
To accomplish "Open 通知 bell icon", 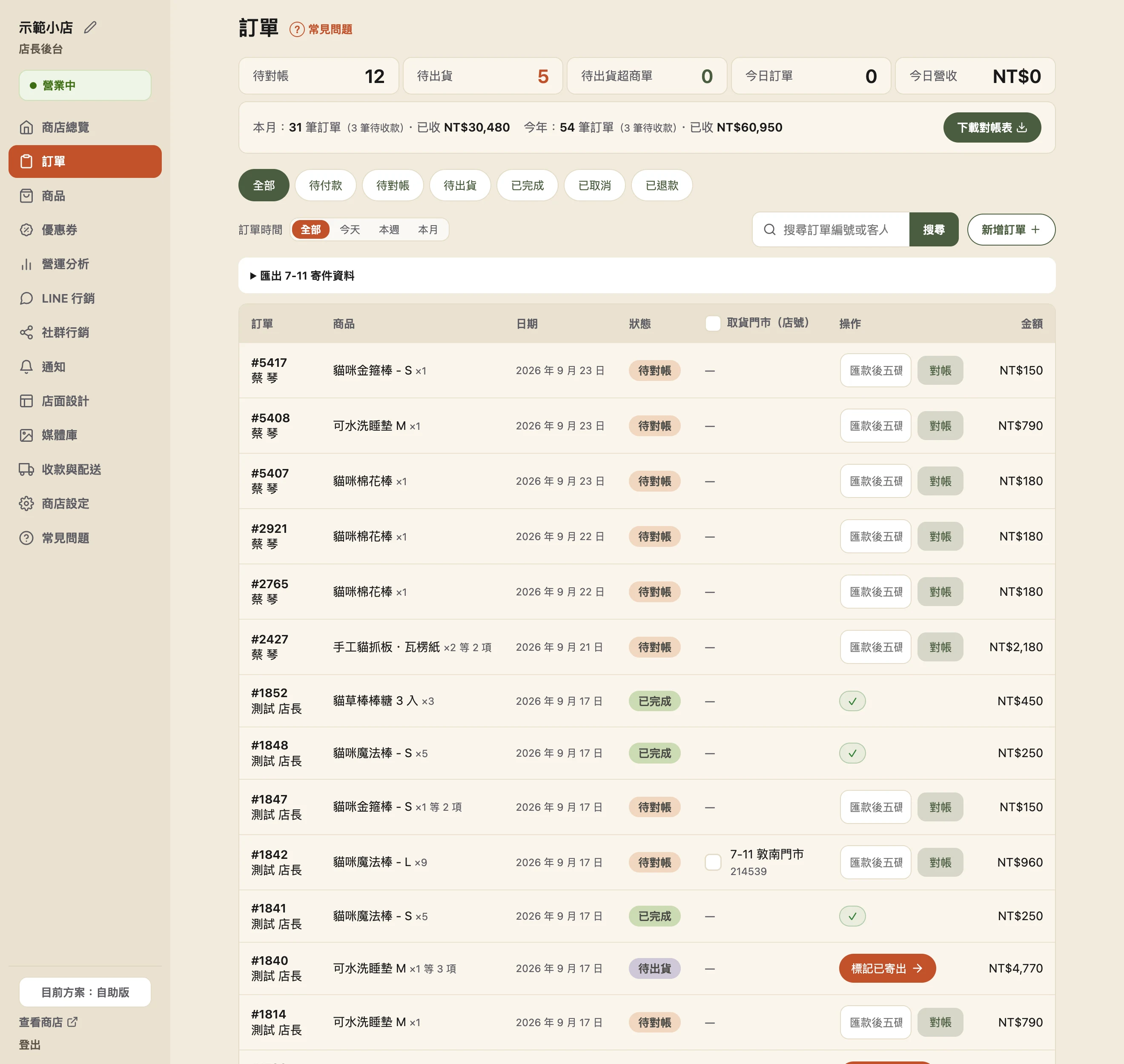I will point(26,367).
